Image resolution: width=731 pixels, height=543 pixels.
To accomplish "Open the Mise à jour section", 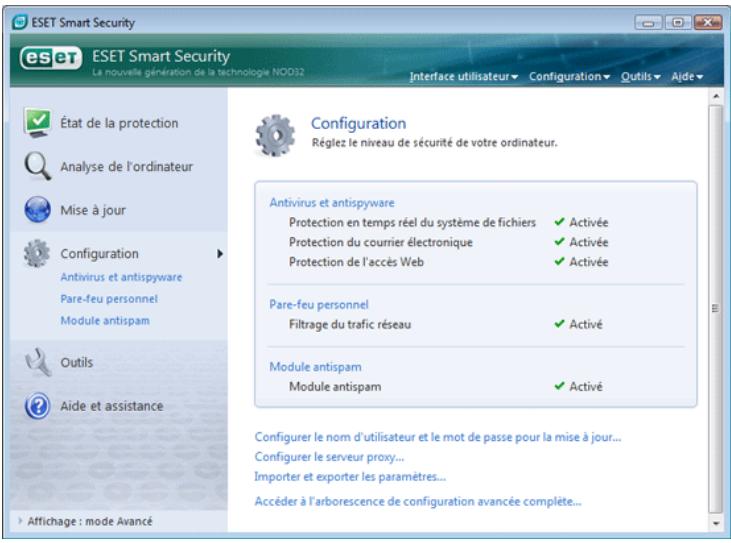I will tap(93, 210).
